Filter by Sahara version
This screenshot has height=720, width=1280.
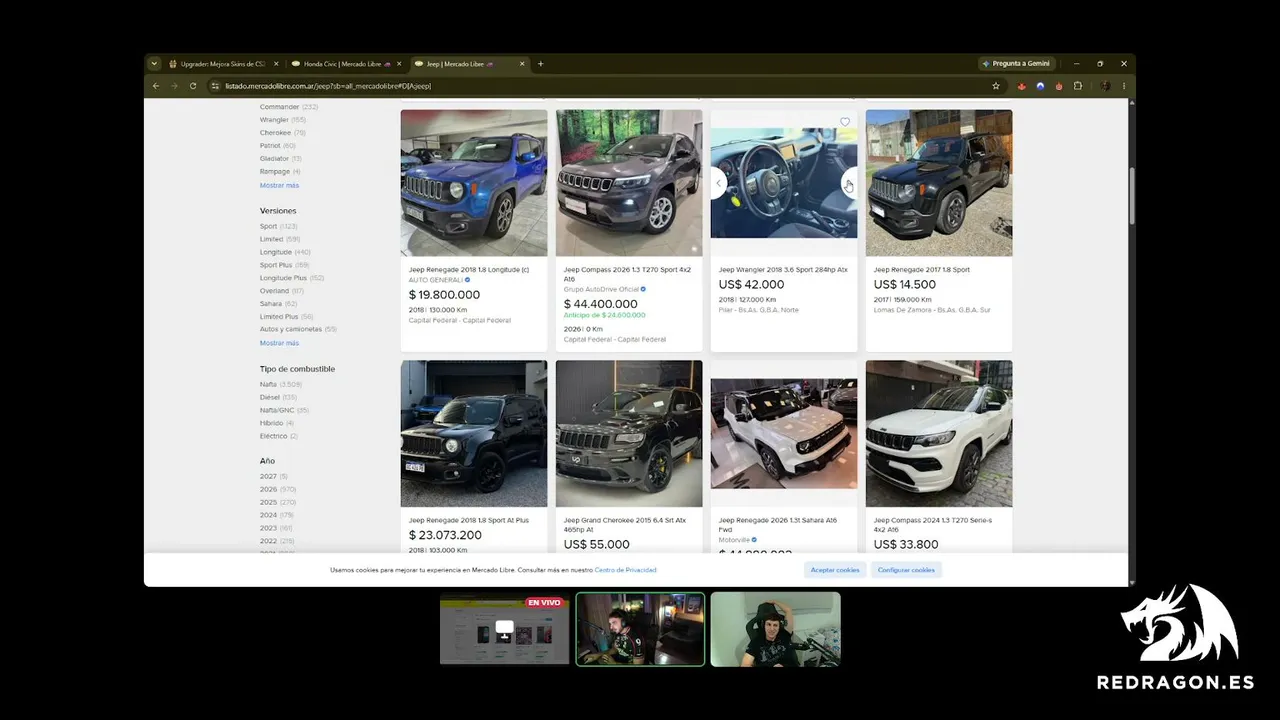pos(279,304)
